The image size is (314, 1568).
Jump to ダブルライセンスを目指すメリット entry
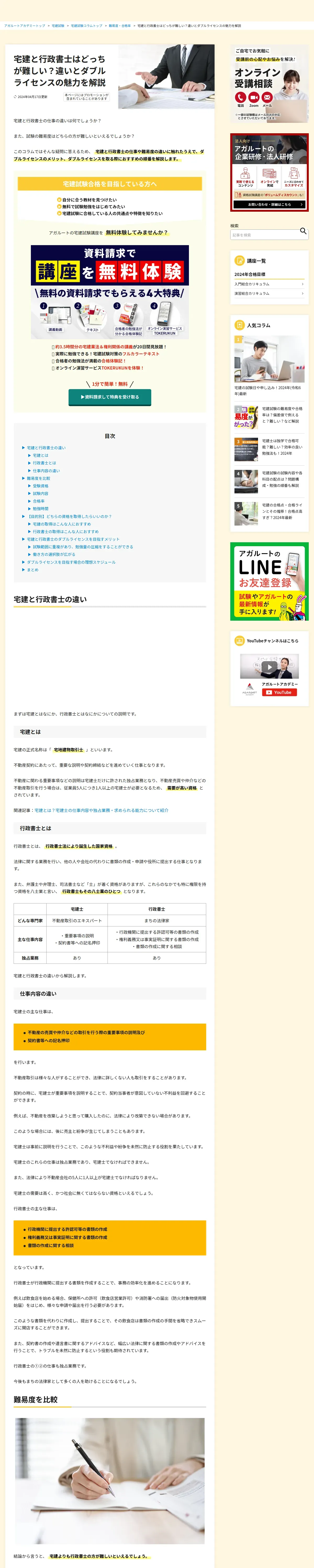73,539
